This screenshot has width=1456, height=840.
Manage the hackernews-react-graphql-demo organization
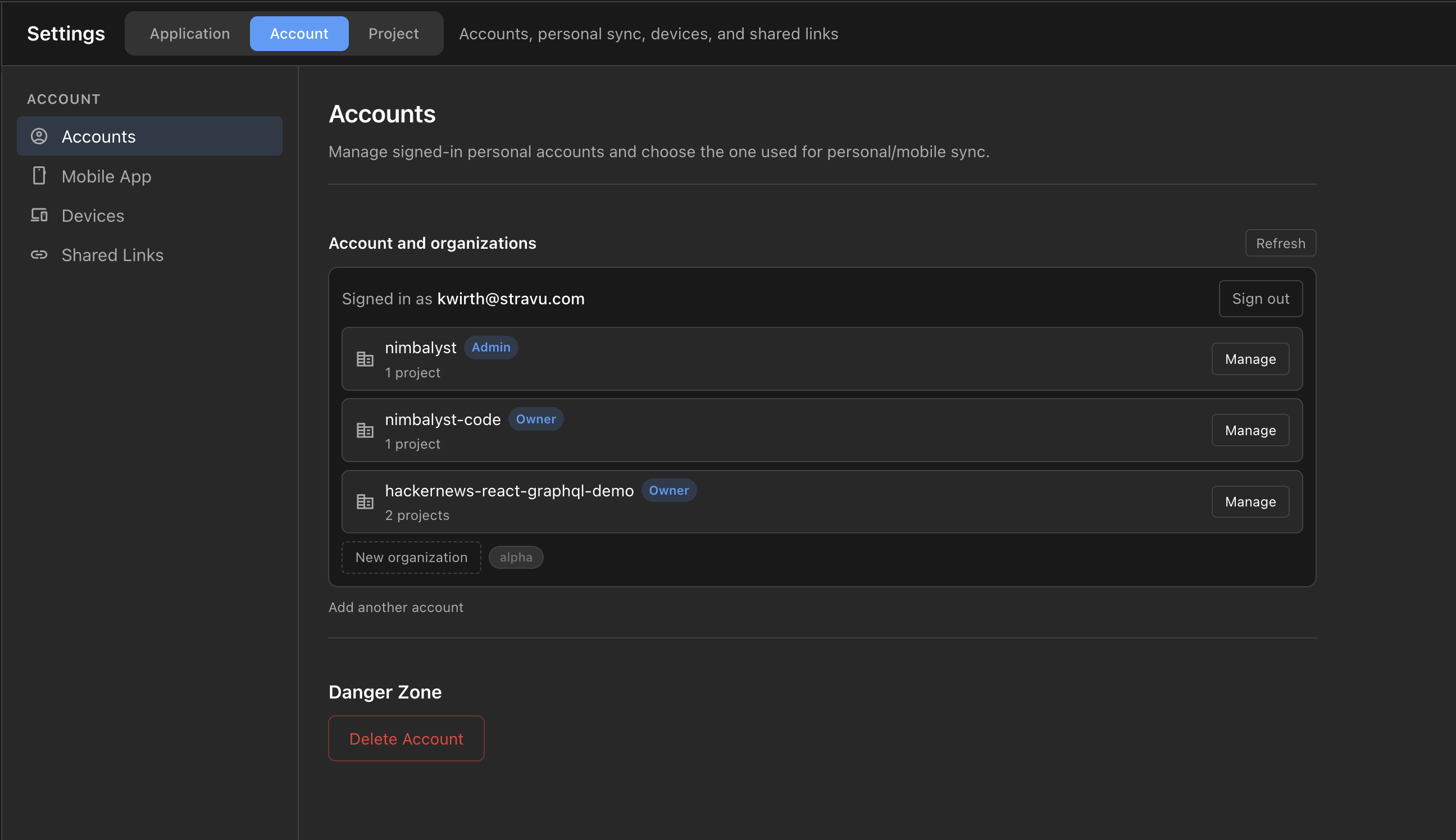click(x=1250, y=502)
